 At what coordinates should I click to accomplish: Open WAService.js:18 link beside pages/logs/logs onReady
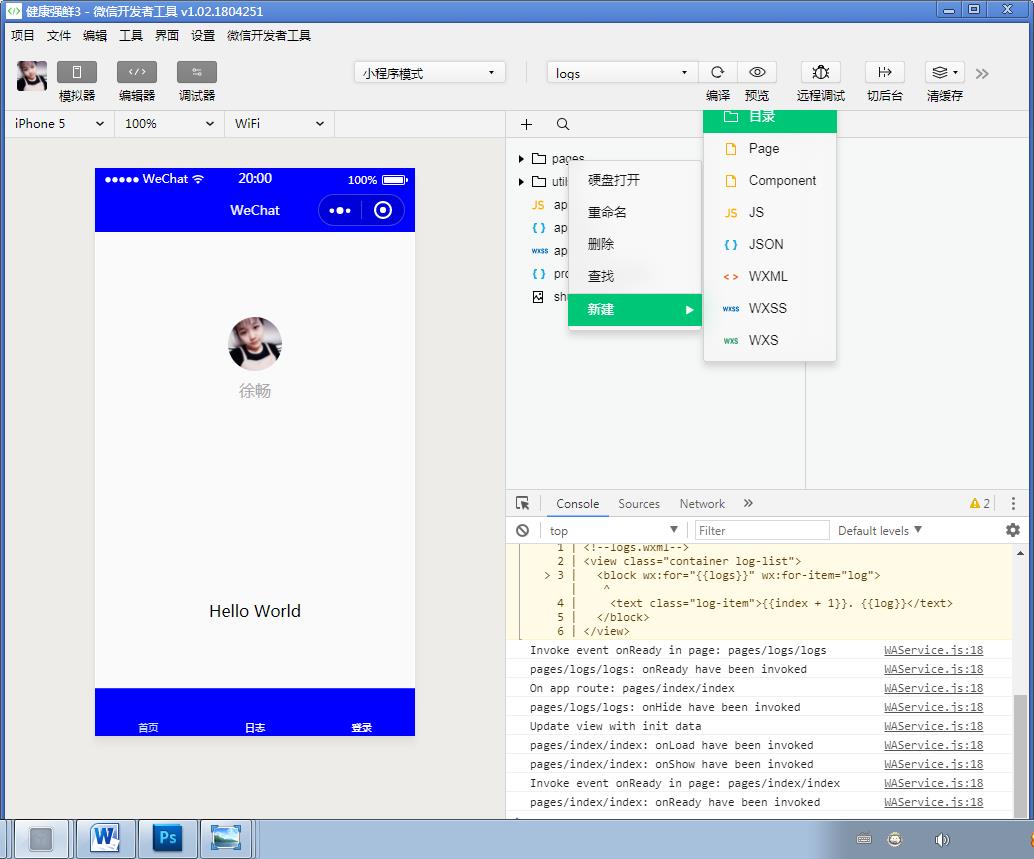(933, 669)
